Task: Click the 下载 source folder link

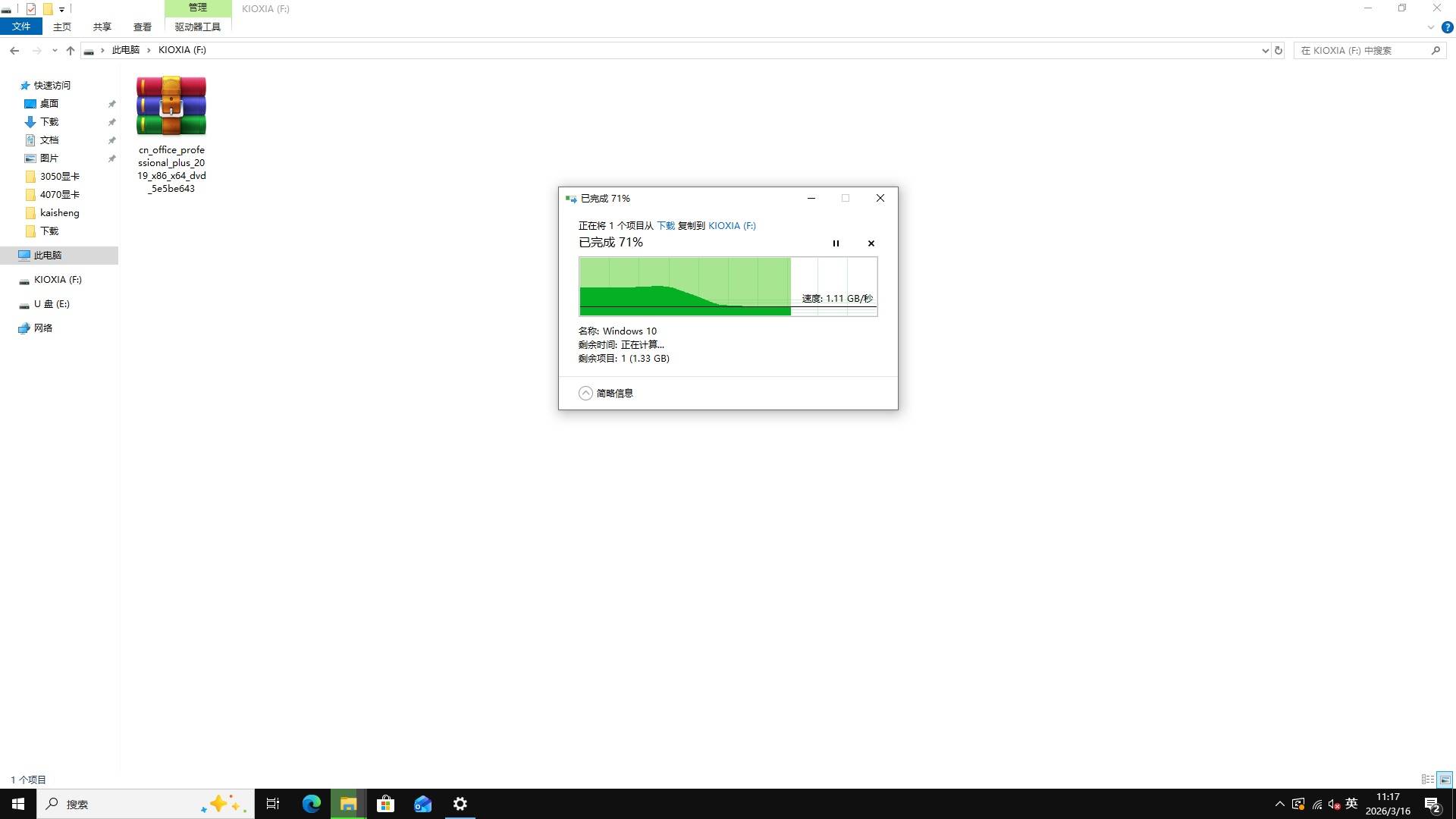Action: click(x=665, y=225)
